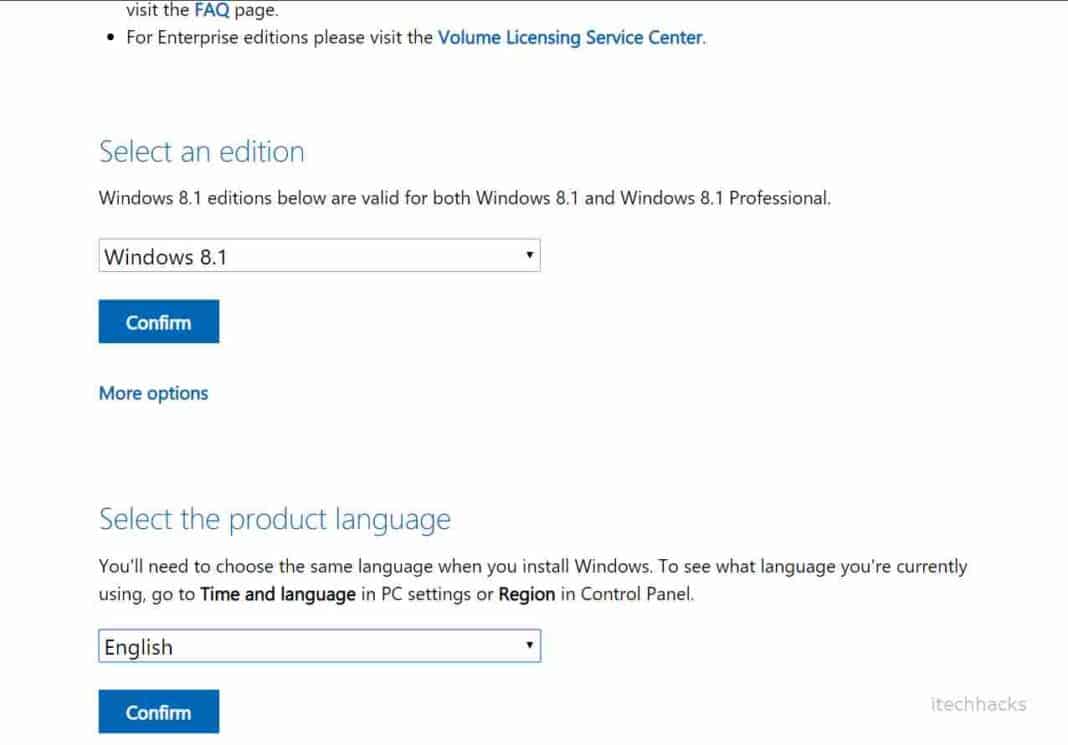Viewport: 1068px width, 745px height.
Task: Open the Windows 8.1 edition dropdown arrow
Action: 529,255
